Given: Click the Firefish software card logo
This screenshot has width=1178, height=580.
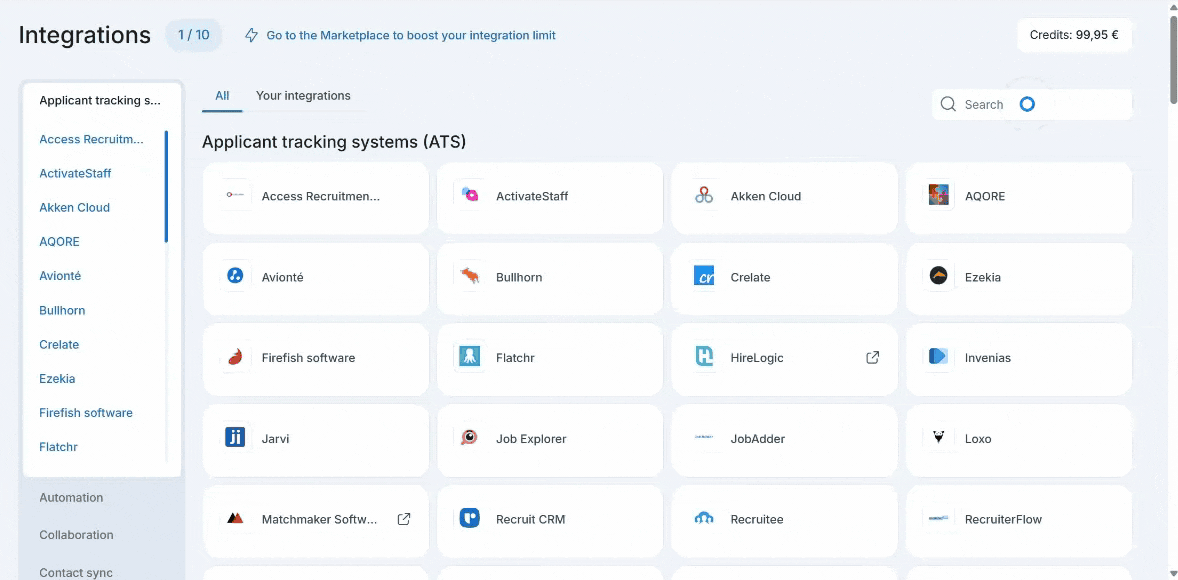Looking at the screenshot, I should coord(235,358).
